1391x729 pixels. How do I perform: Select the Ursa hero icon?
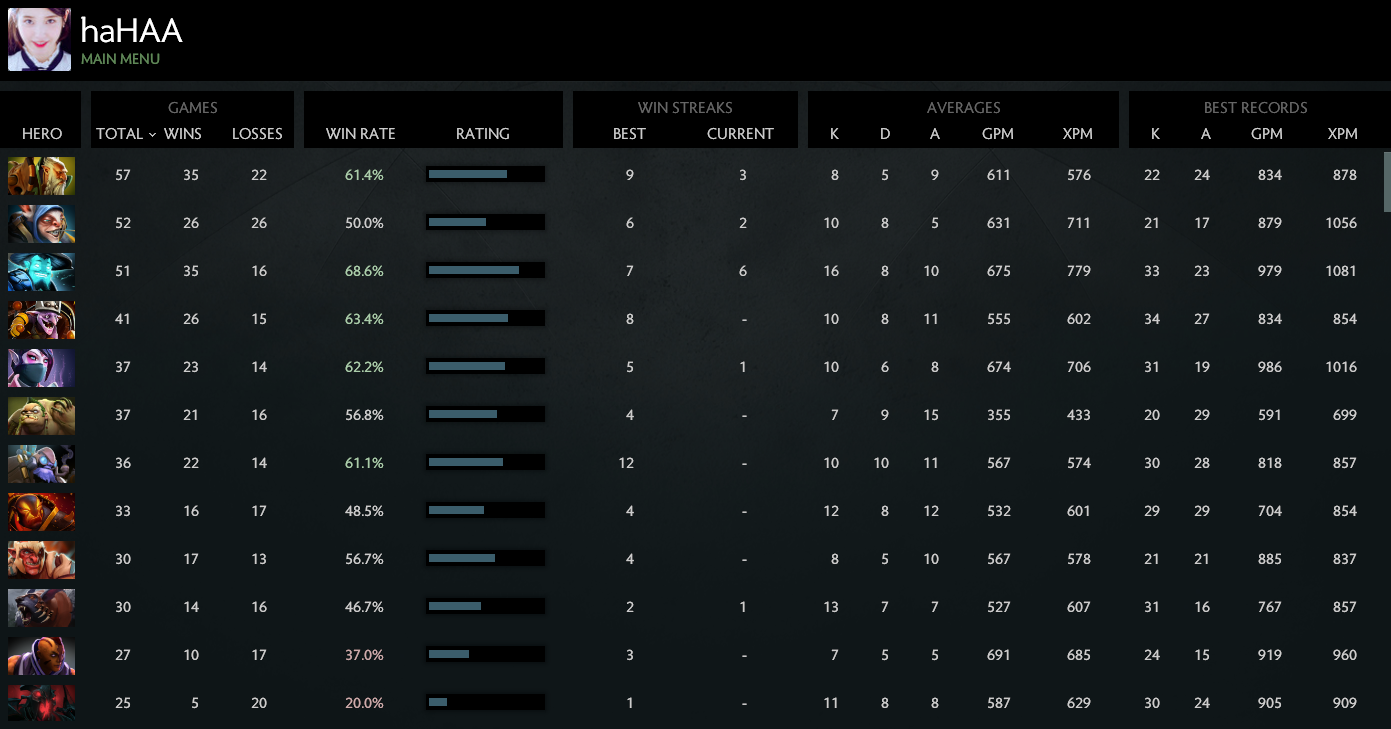(x=41, y=606)
